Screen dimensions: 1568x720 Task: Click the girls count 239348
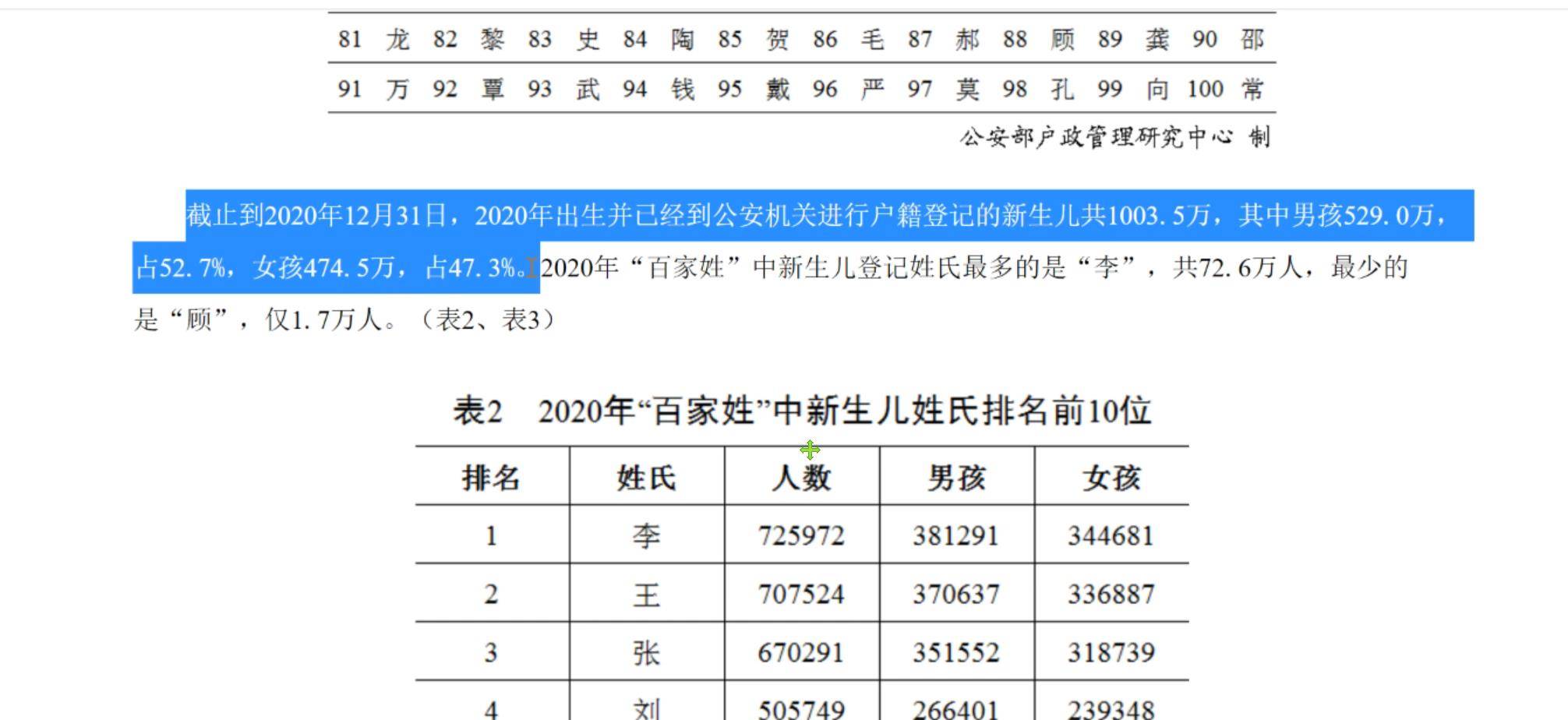point(1111,709)
